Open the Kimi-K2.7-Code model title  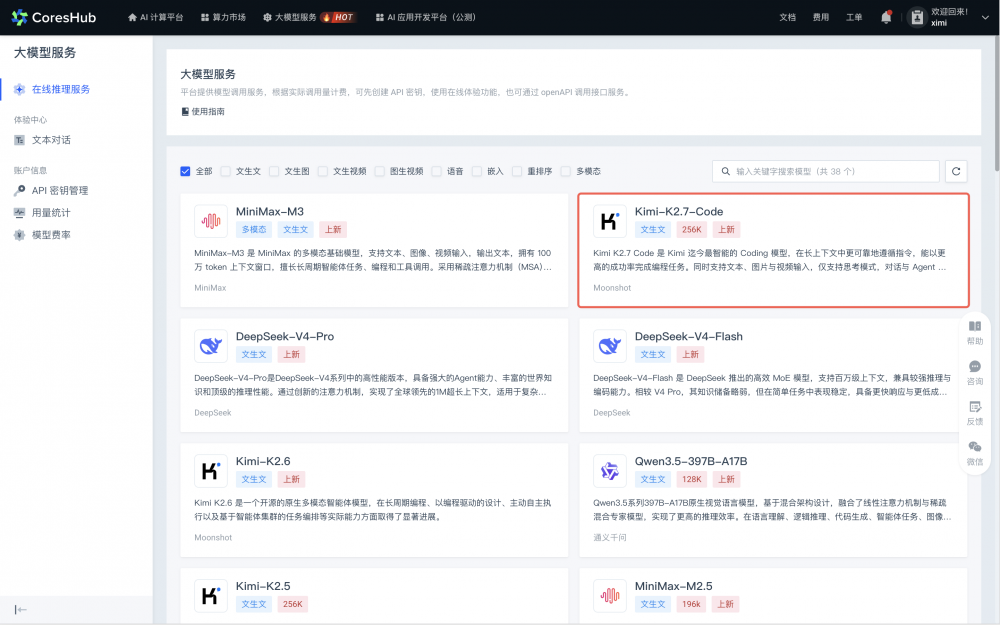(x=679, y=211)
